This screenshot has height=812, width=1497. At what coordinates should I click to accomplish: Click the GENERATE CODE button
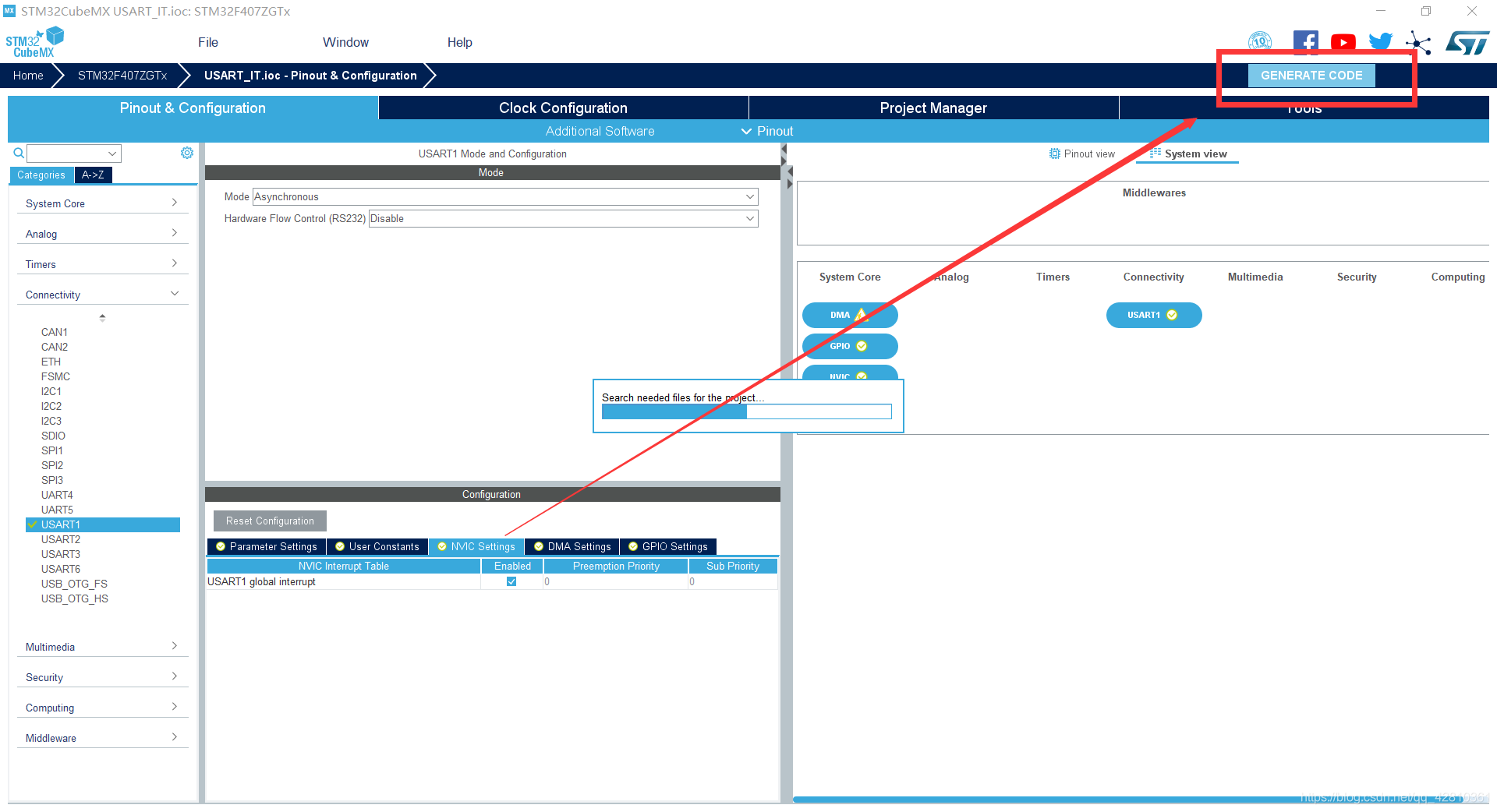pyautogui.click(x=1311, y=76)
